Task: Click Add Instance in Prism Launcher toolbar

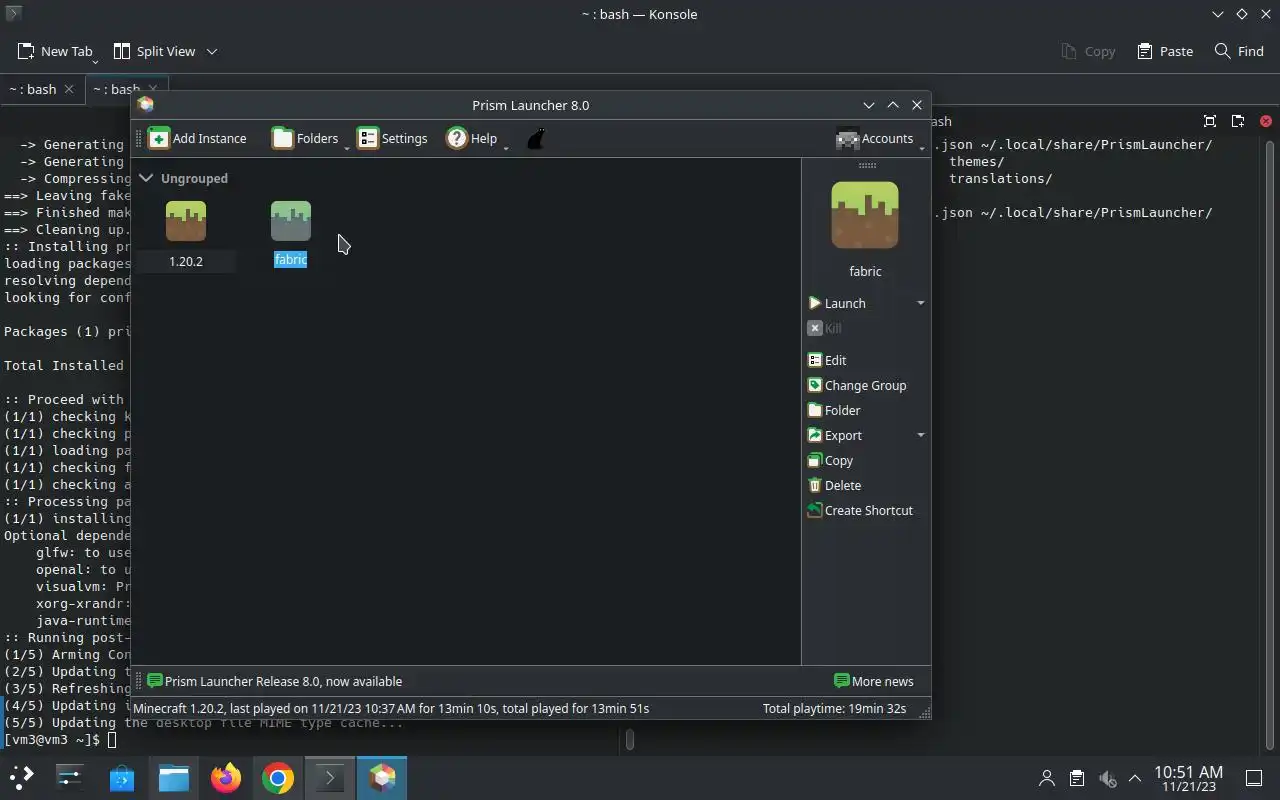Action: [197, 138]
